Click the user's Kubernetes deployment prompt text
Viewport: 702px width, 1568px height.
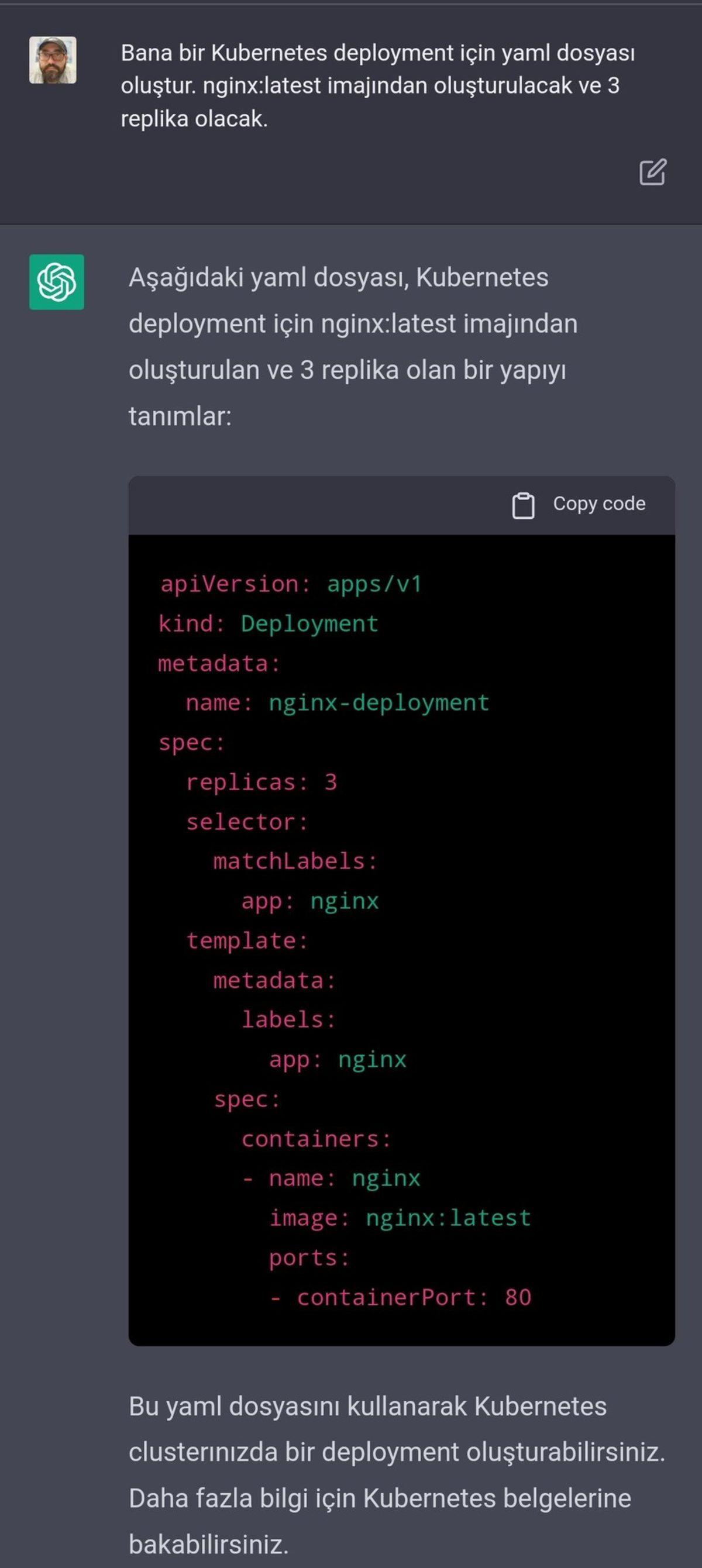[x=377, y=86]
